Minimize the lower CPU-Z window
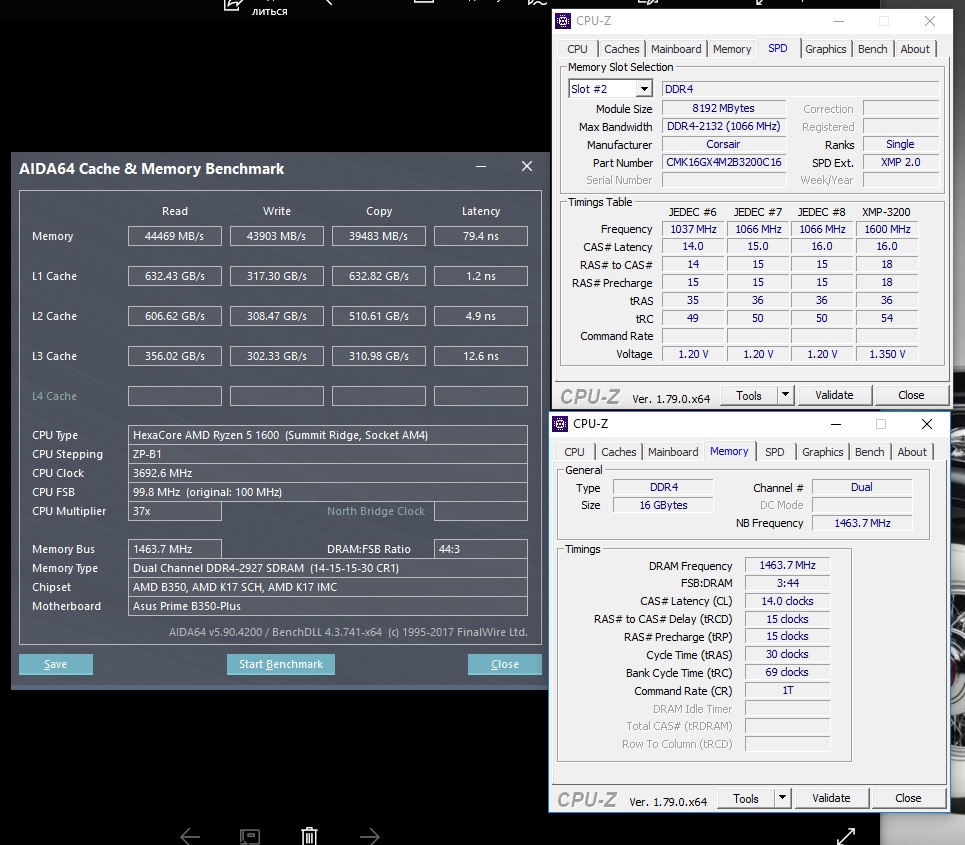Viewport: 965px width, 845px height. [x=836, y=424]
